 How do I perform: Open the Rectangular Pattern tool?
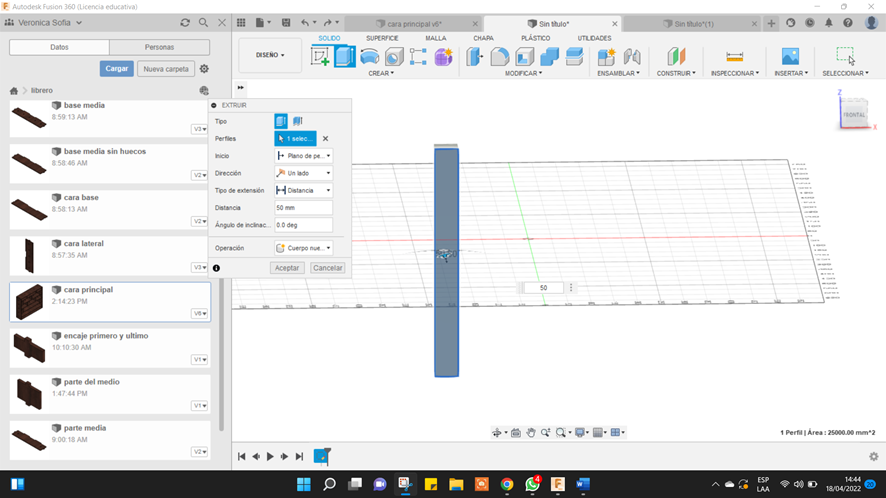[x=418, y=57]
